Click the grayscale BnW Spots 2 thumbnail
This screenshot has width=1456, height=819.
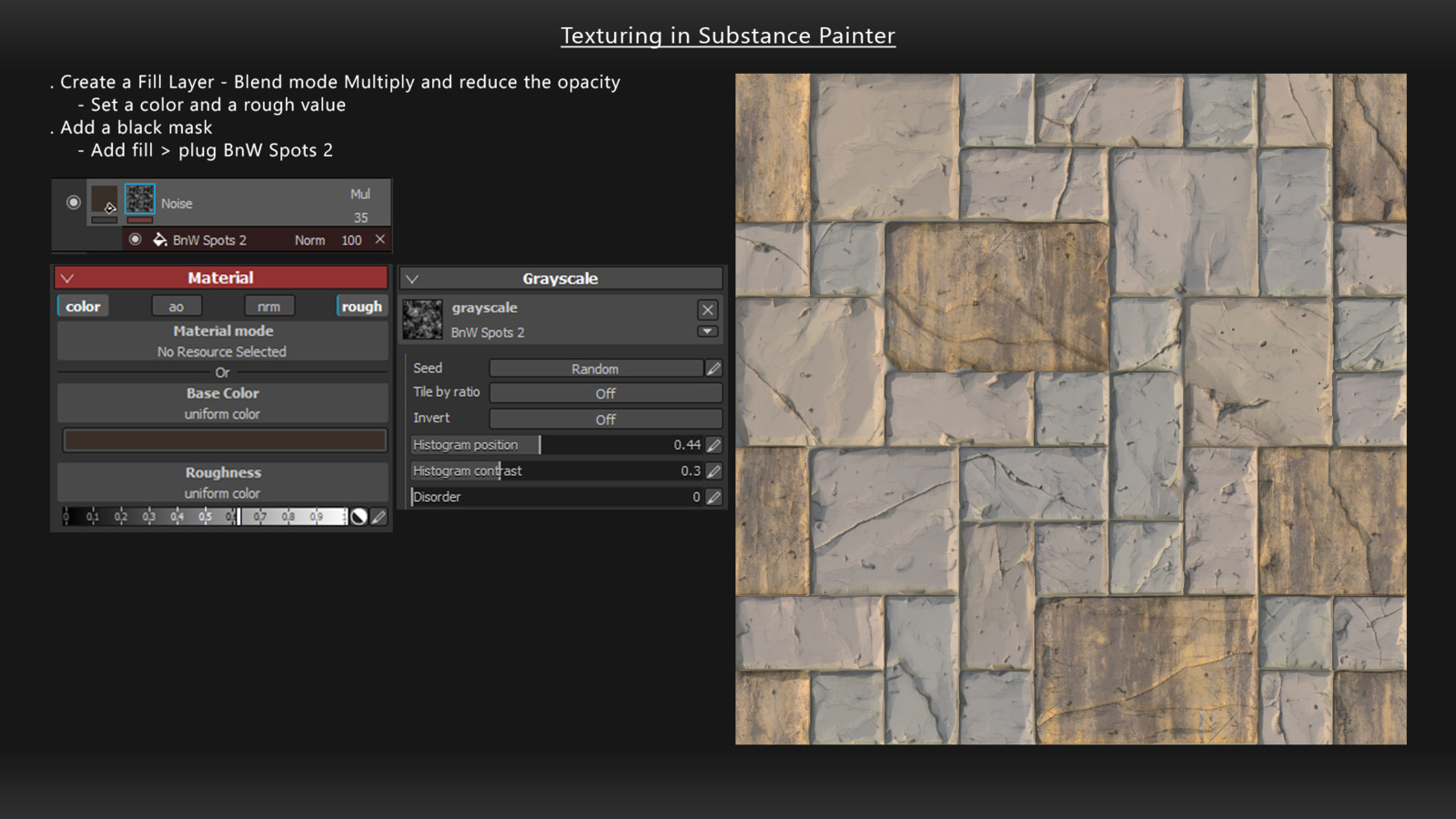[x=423, y=320]
